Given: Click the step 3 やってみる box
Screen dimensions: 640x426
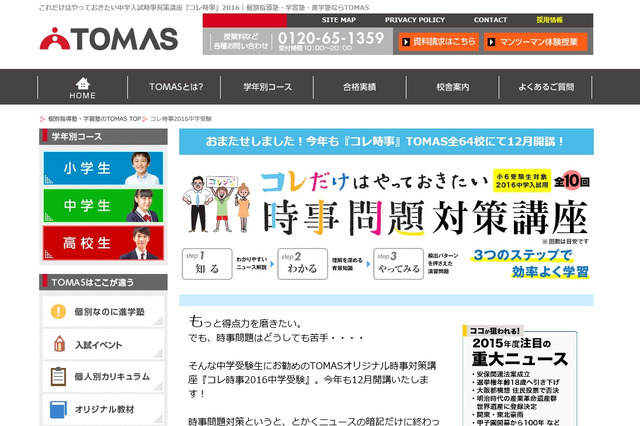Looking at the screenshot, I should 398,264.
